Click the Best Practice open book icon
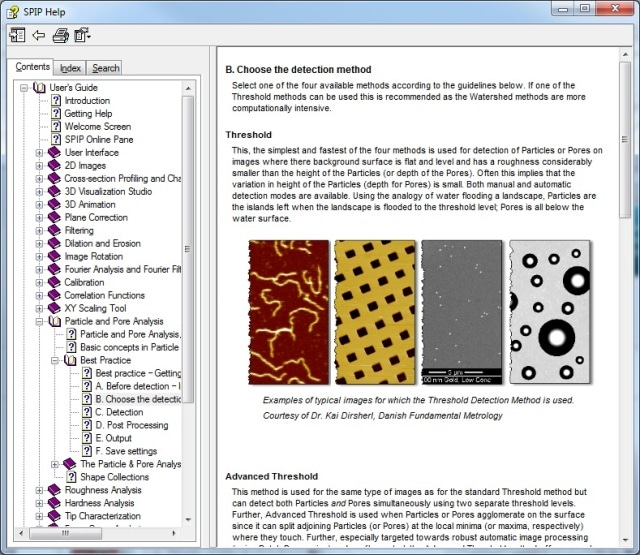The image size is (640, 555). coord(70,360)
